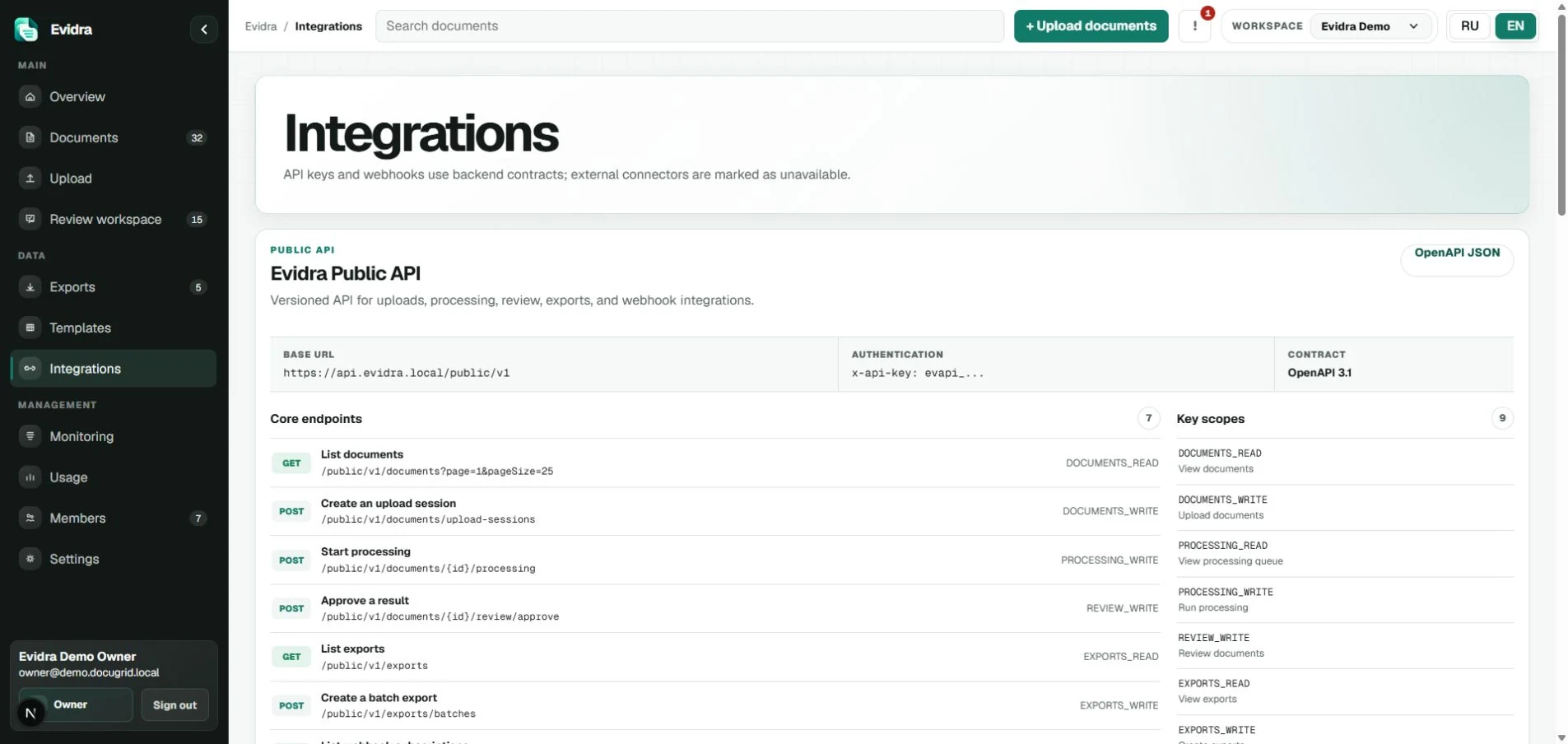Open the alerts exclamation notification button
Screen dimensions: 1568x744
1194,26
